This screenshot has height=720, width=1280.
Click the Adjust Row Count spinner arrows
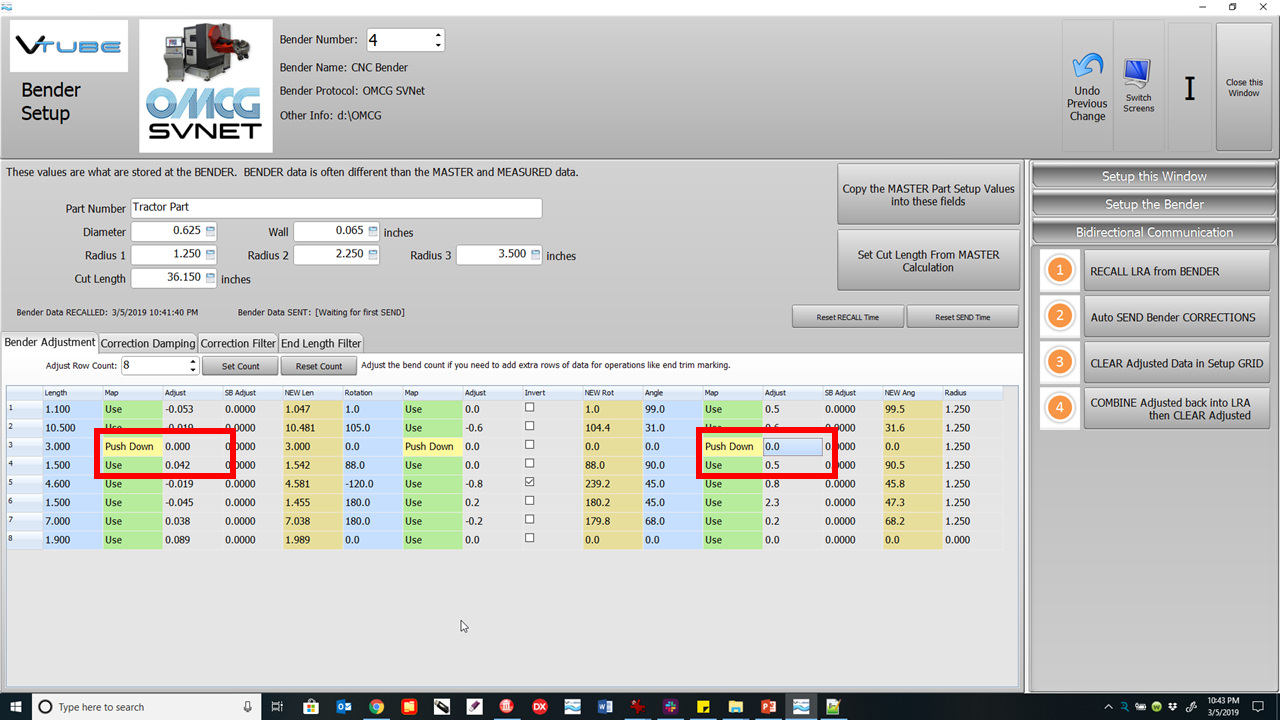192,366
